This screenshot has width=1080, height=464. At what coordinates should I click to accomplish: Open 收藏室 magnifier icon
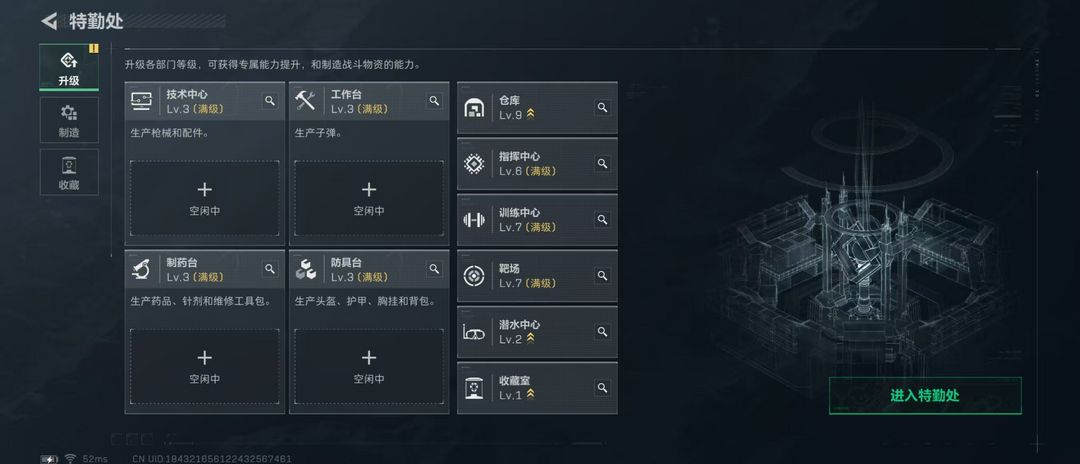point(602,387)
